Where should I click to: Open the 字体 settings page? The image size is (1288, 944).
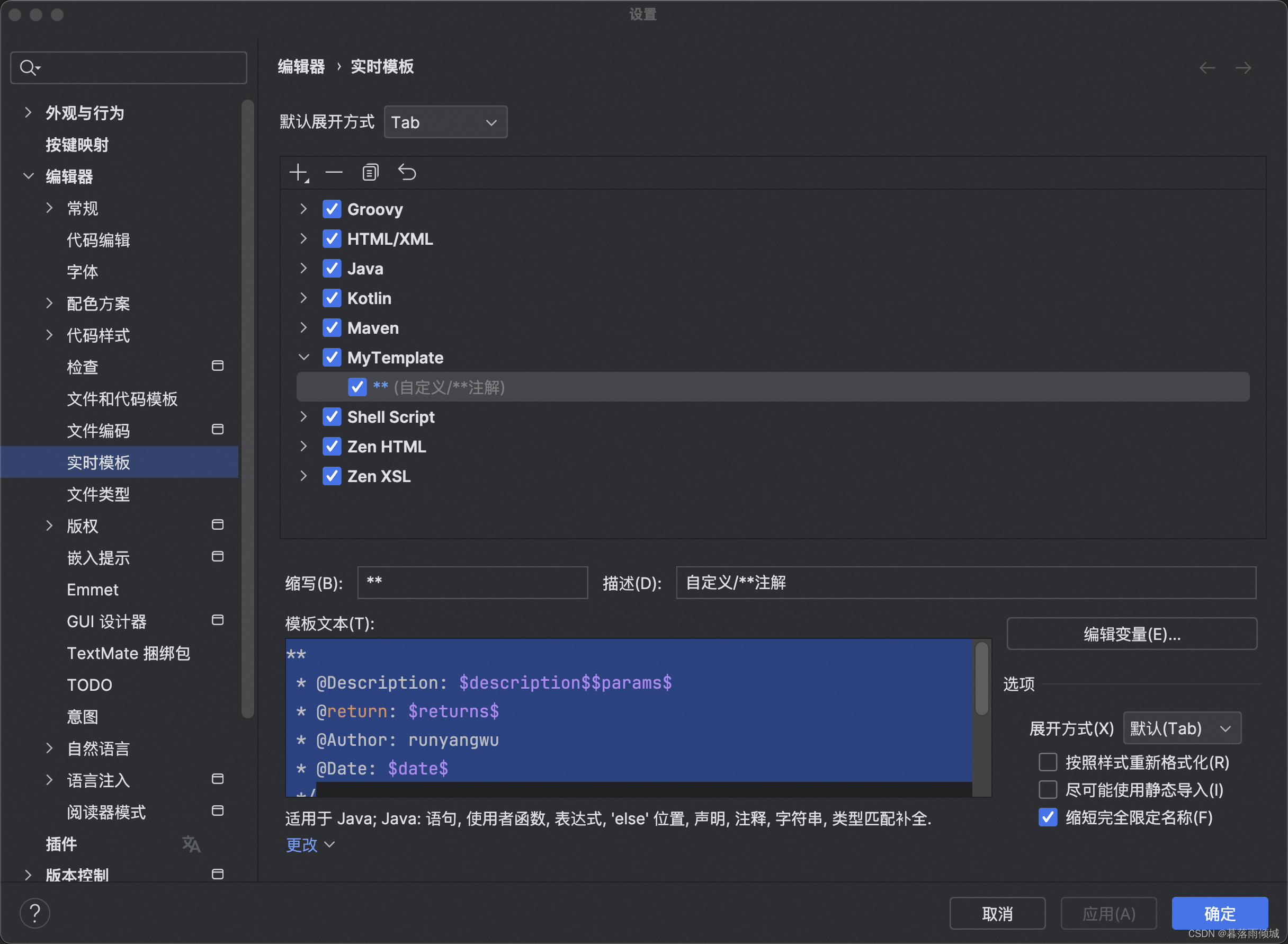[82, 272]
